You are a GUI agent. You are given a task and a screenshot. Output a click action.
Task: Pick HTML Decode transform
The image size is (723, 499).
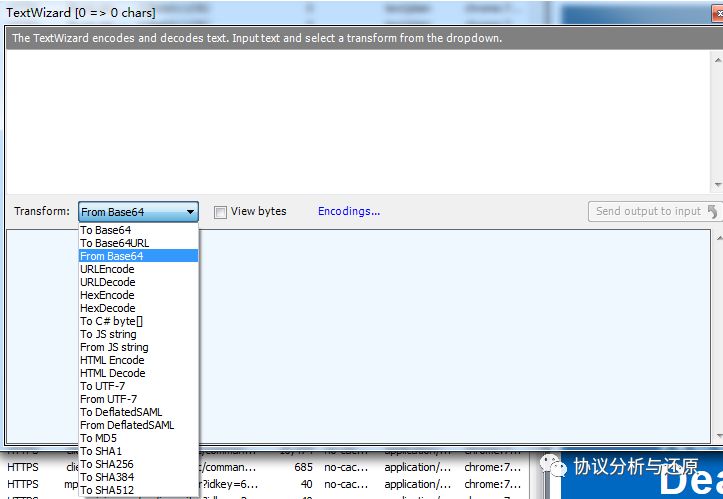point(138,373)
